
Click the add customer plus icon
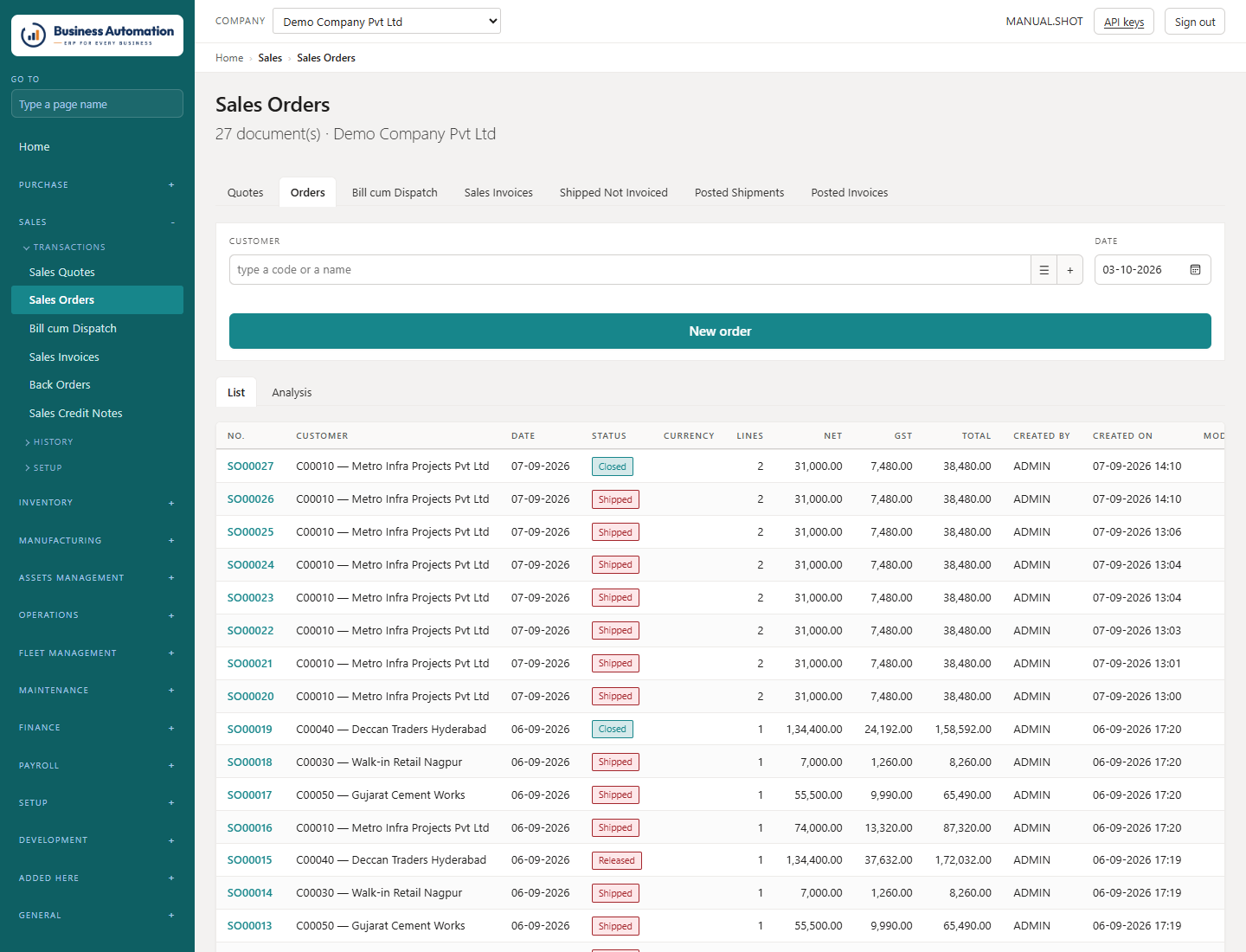[x=1070, y=270]
